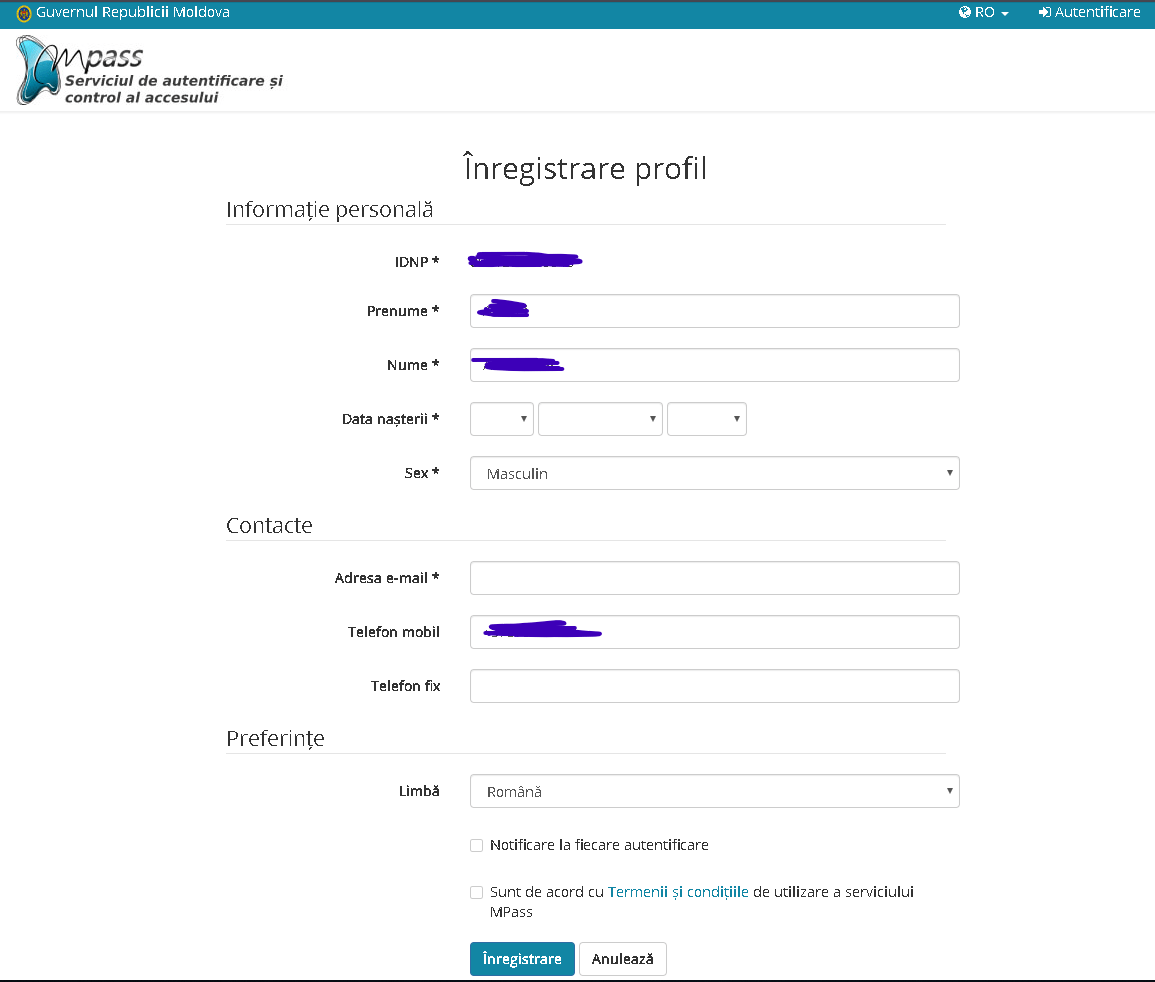Click the Data nașterii label
Screen dimensions: 1155x982
[x=390, y=419]
